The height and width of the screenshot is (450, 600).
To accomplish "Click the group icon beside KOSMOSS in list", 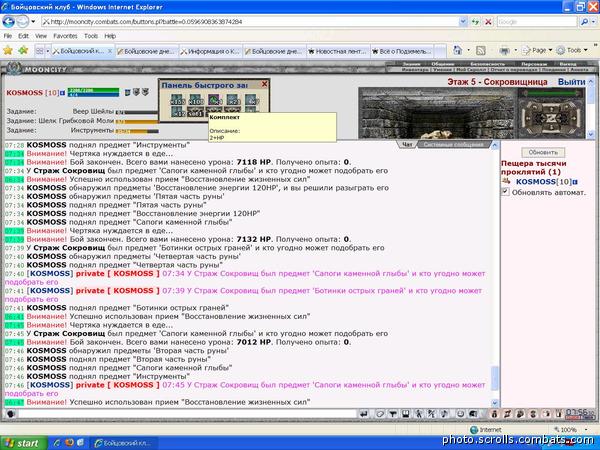I will (506, 181).
